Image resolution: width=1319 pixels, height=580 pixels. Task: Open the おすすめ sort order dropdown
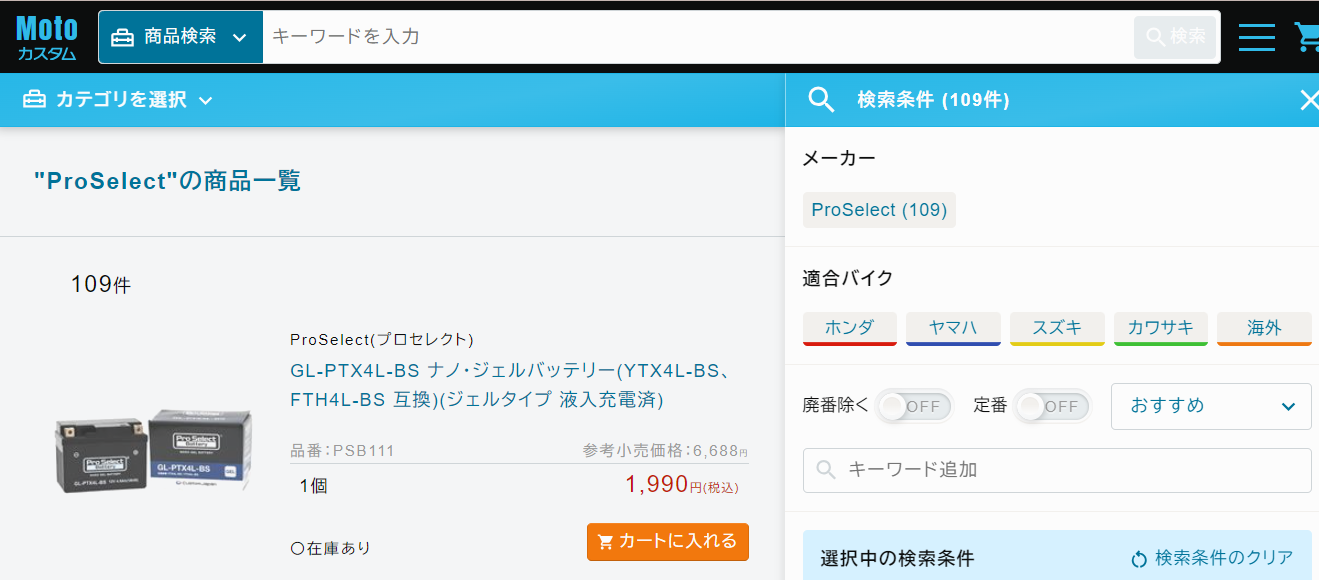pyautogui.click(x=1210, y=406)
